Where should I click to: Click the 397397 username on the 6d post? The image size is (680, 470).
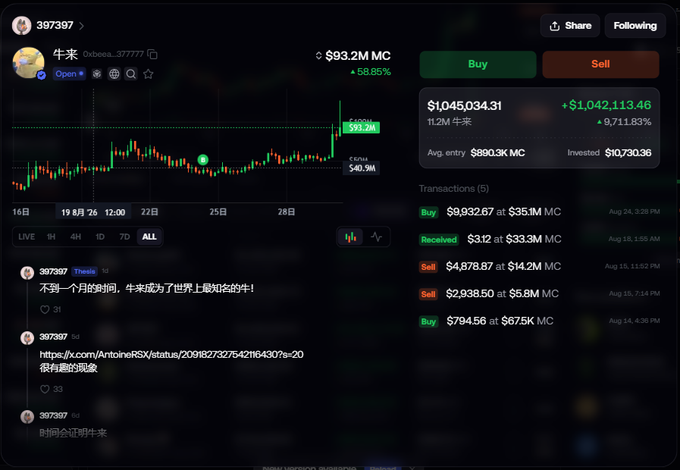[x=53, y=415]
